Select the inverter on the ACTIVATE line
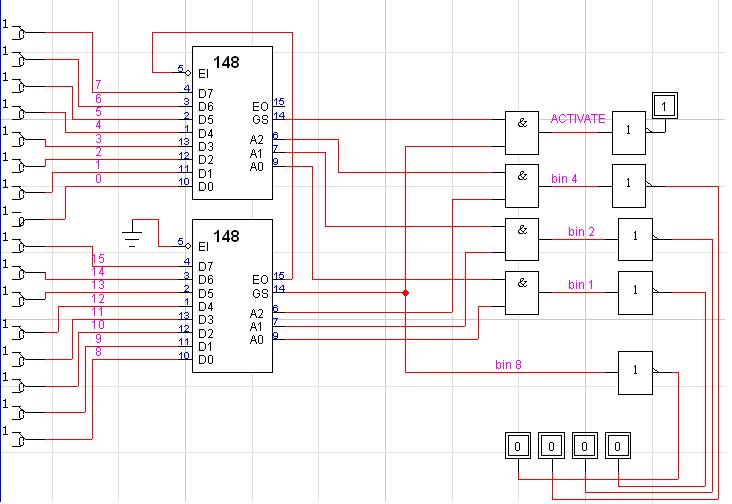This screenshot has width=732, height=504. point(629,131)
